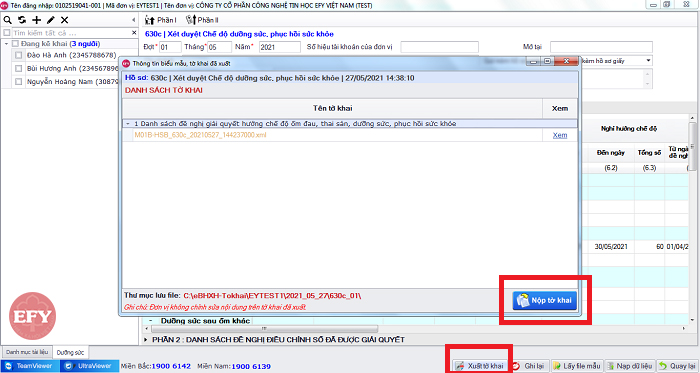Expand PHẦN 2 danh sách đề nghị điều chỉnh
This screenshot has width=700, height=373.
146,340
